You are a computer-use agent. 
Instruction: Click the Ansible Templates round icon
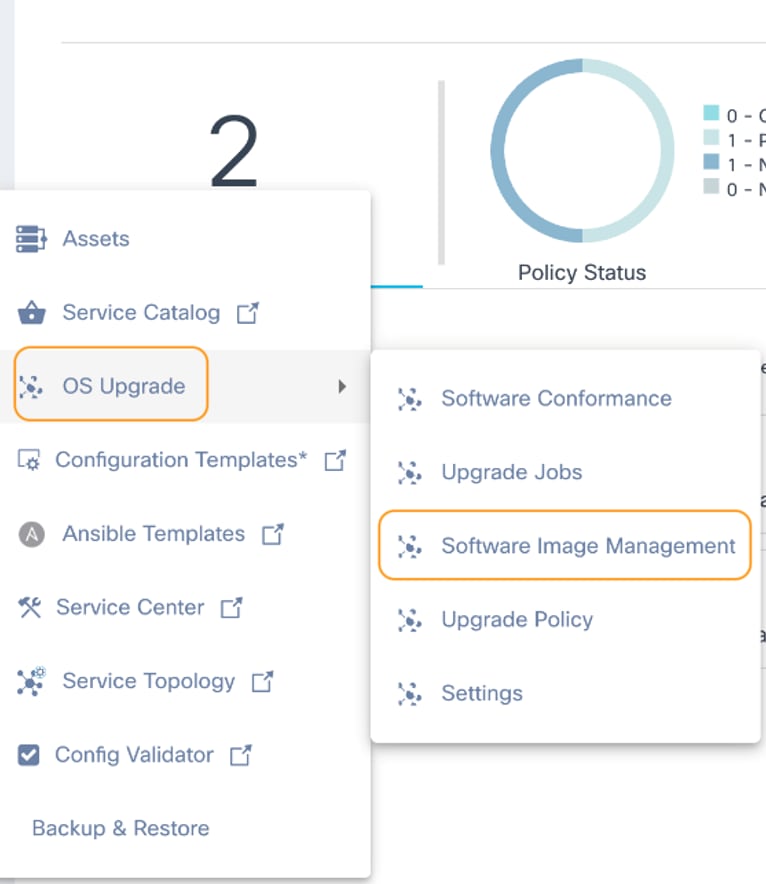(32, 534)
